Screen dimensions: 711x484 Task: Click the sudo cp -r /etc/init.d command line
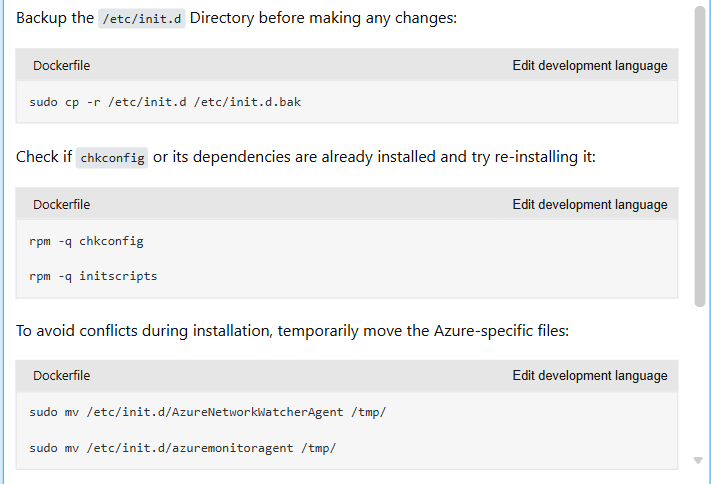[165, 102]
